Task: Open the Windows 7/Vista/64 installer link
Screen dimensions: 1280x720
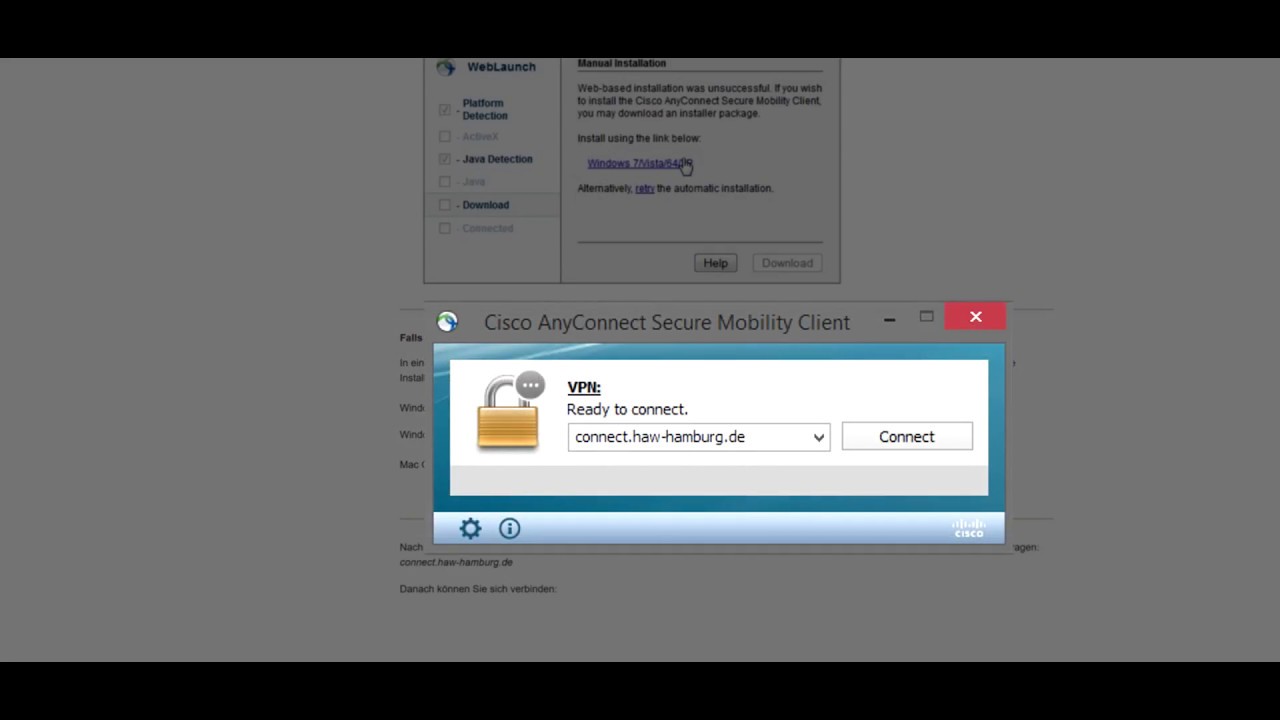Action: click(x=639, y=163)
